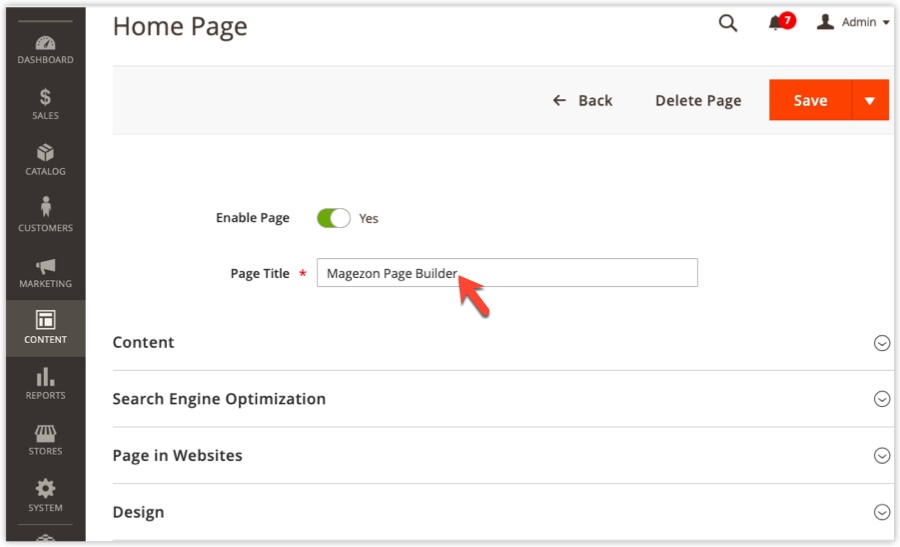Click the 'Yes' toggle status text
The width and height of the screenshot is (900, 547).
point(368,219)
